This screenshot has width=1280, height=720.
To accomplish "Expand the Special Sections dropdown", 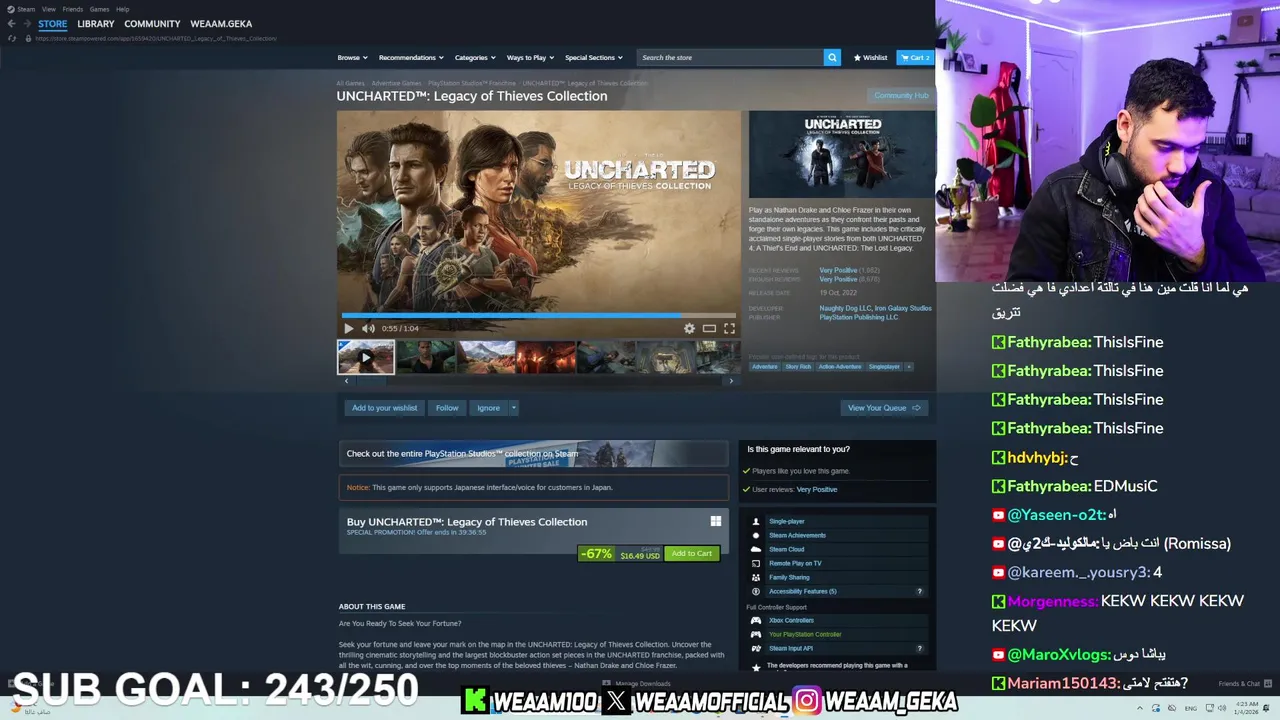I will [x=593, y=57].
